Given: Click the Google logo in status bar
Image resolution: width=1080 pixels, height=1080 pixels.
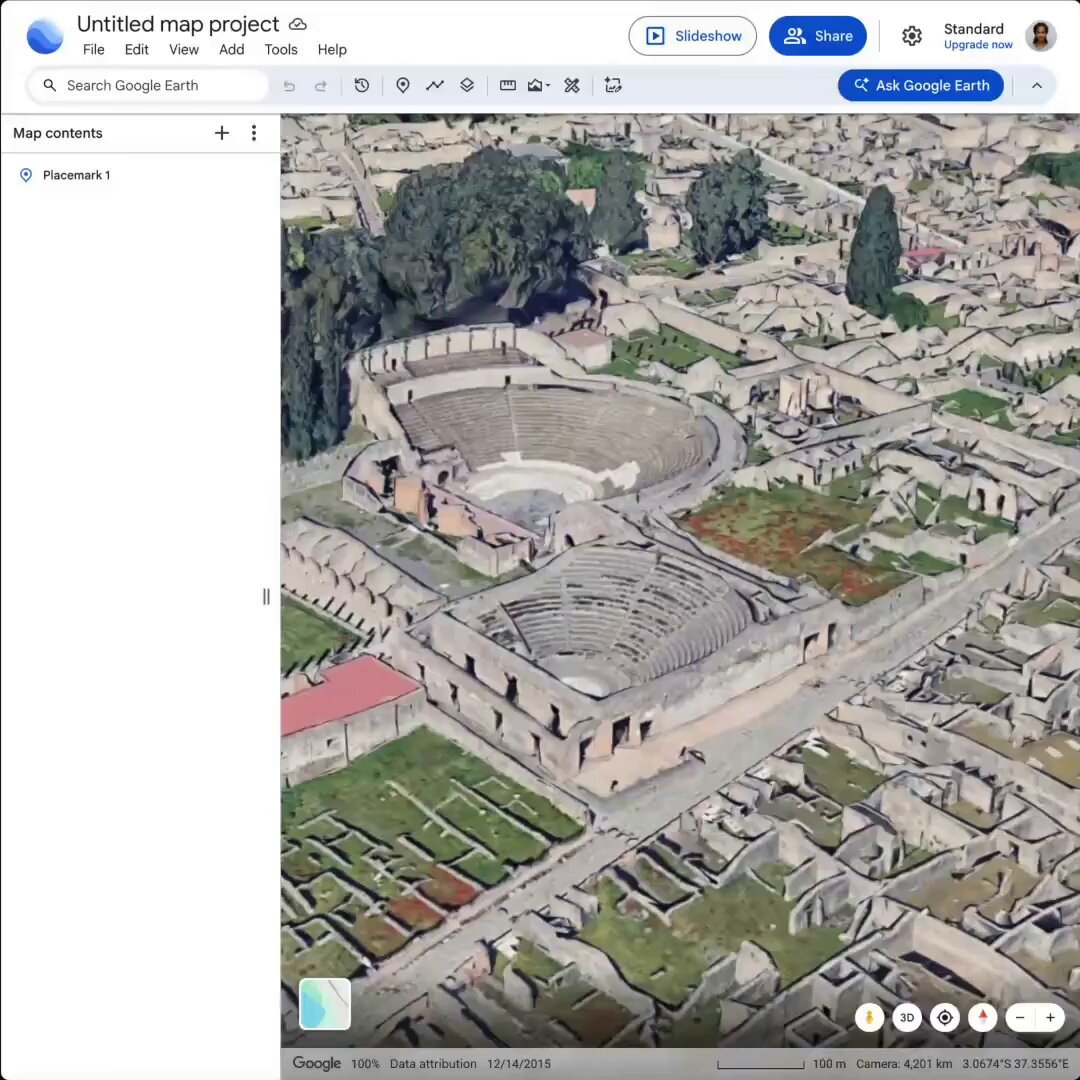Looking at the screenshot, I should (x=316, y=1063).
